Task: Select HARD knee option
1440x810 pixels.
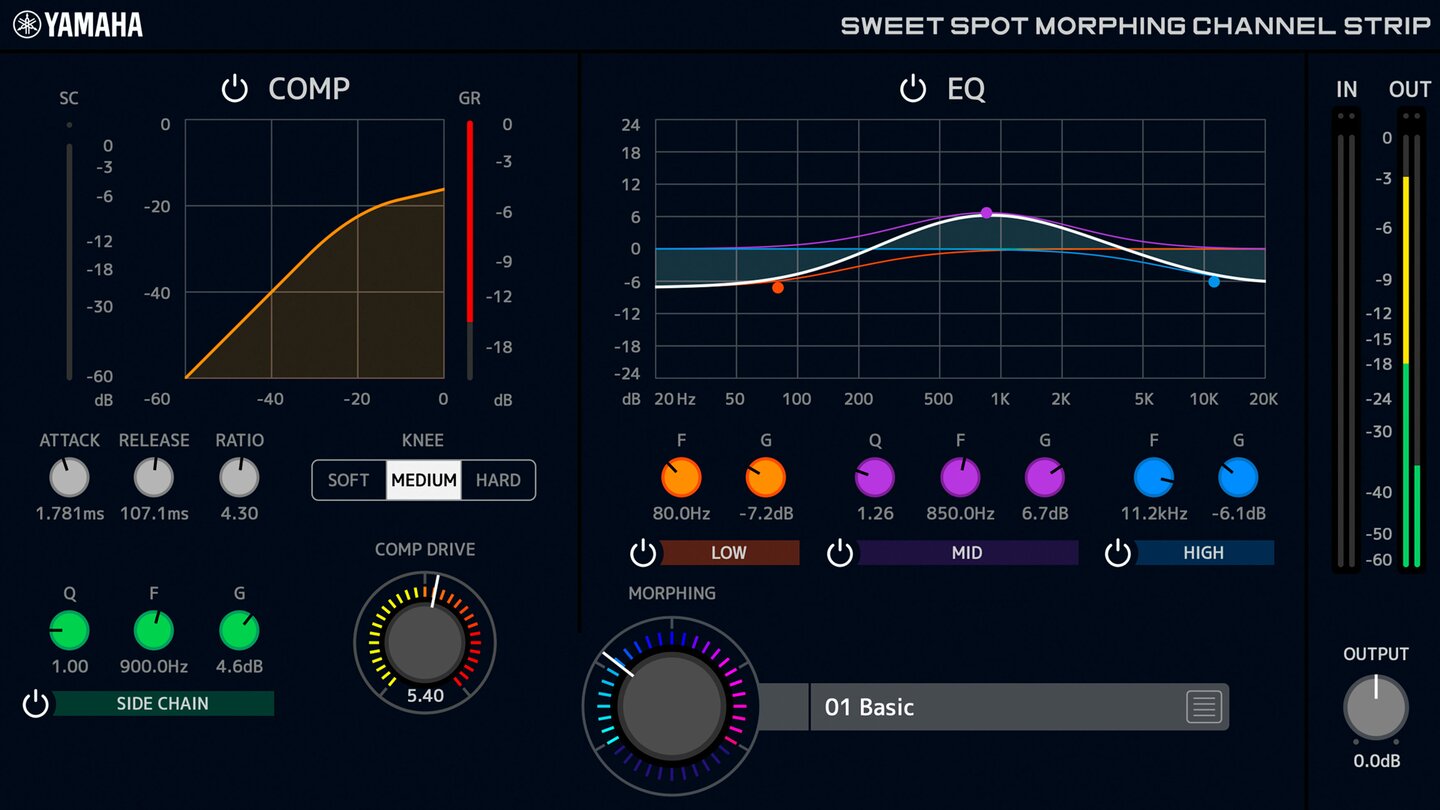Action: click(498, 480)
